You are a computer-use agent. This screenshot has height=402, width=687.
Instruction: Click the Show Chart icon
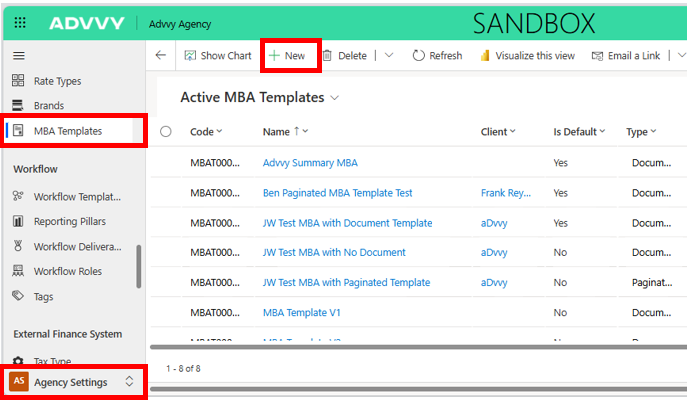(x=190, y=55)
